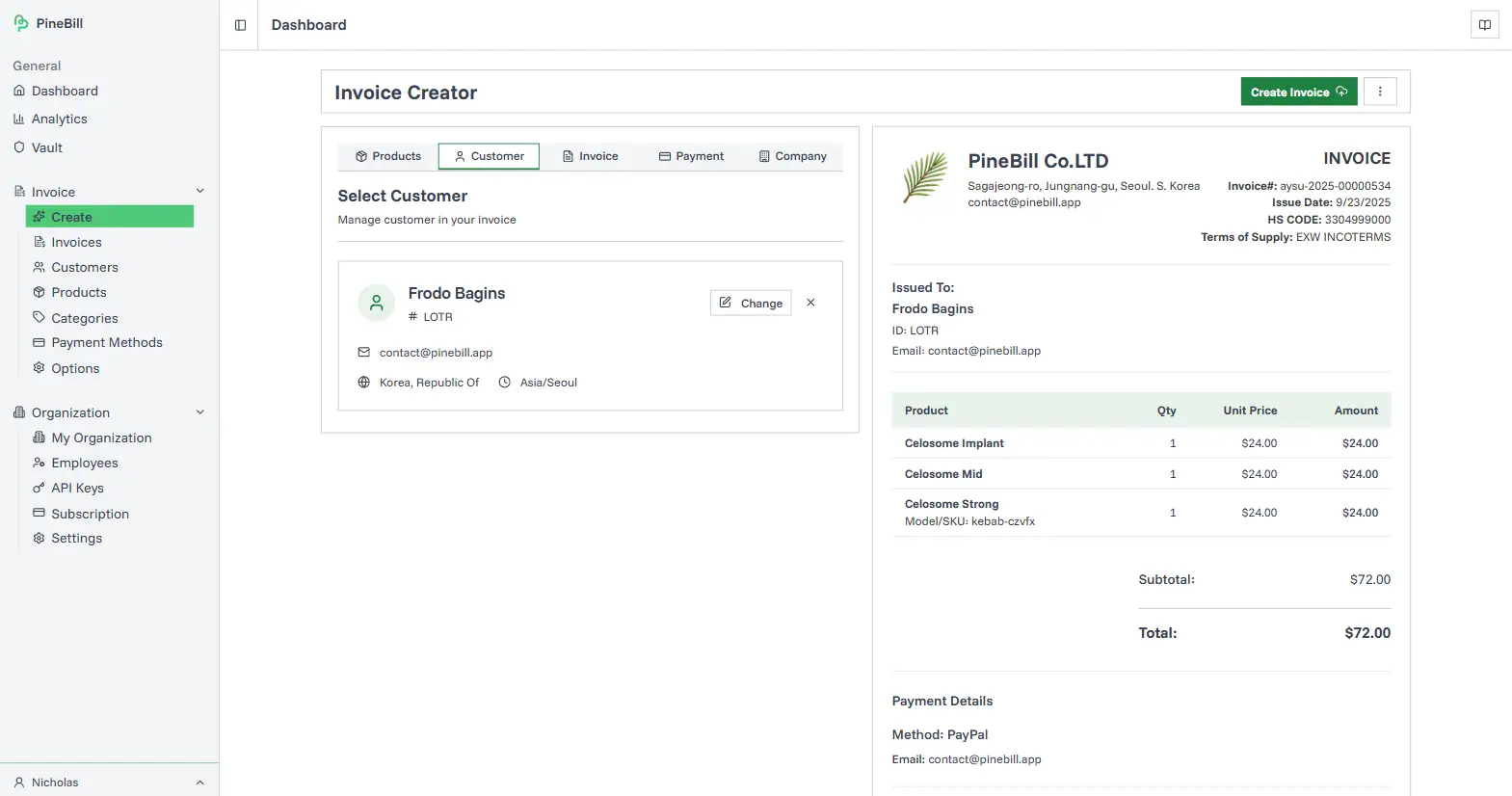Click Change to pick another customer
This screenshot has height=796, width=1512.
click(x=751, y=303)
